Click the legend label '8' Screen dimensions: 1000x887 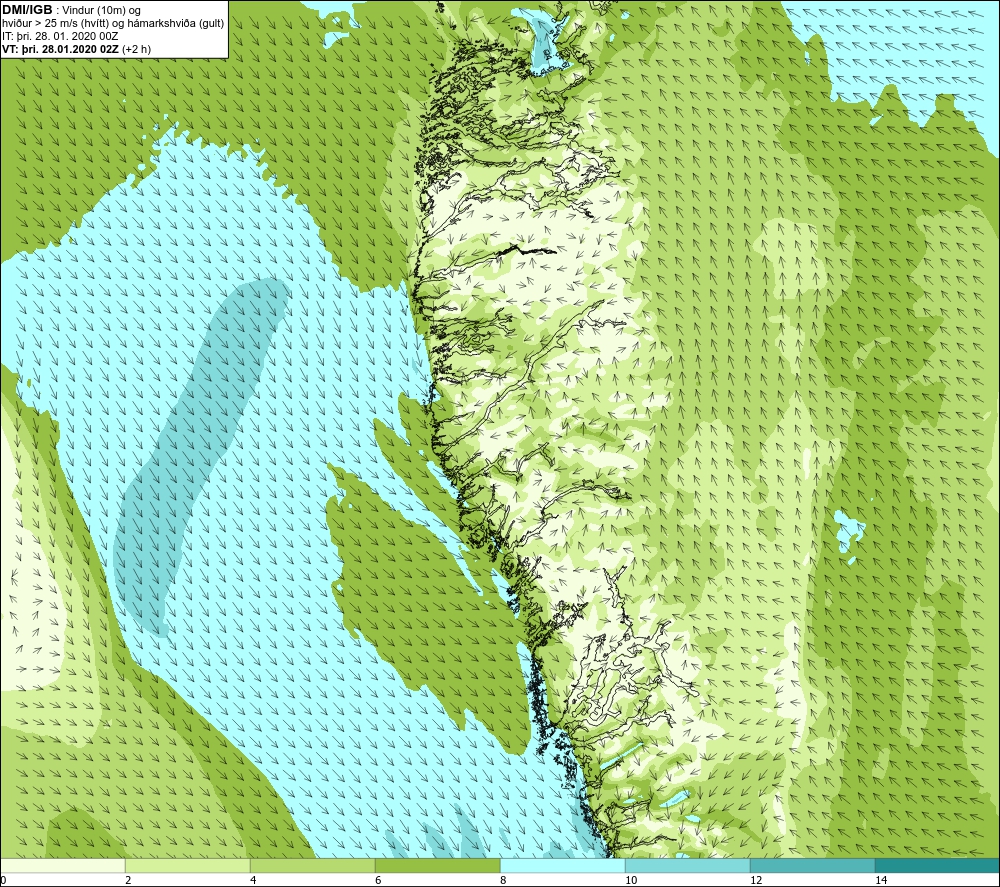coord(503,880)
